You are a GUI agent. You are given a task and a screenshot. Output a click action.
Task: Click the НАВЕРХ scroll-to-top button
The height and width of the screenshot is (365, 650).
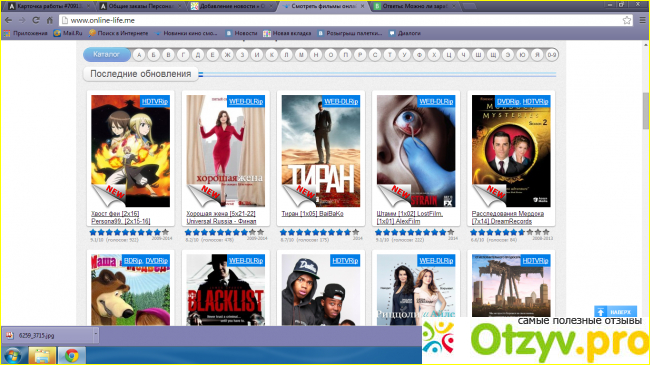point(615,311)
